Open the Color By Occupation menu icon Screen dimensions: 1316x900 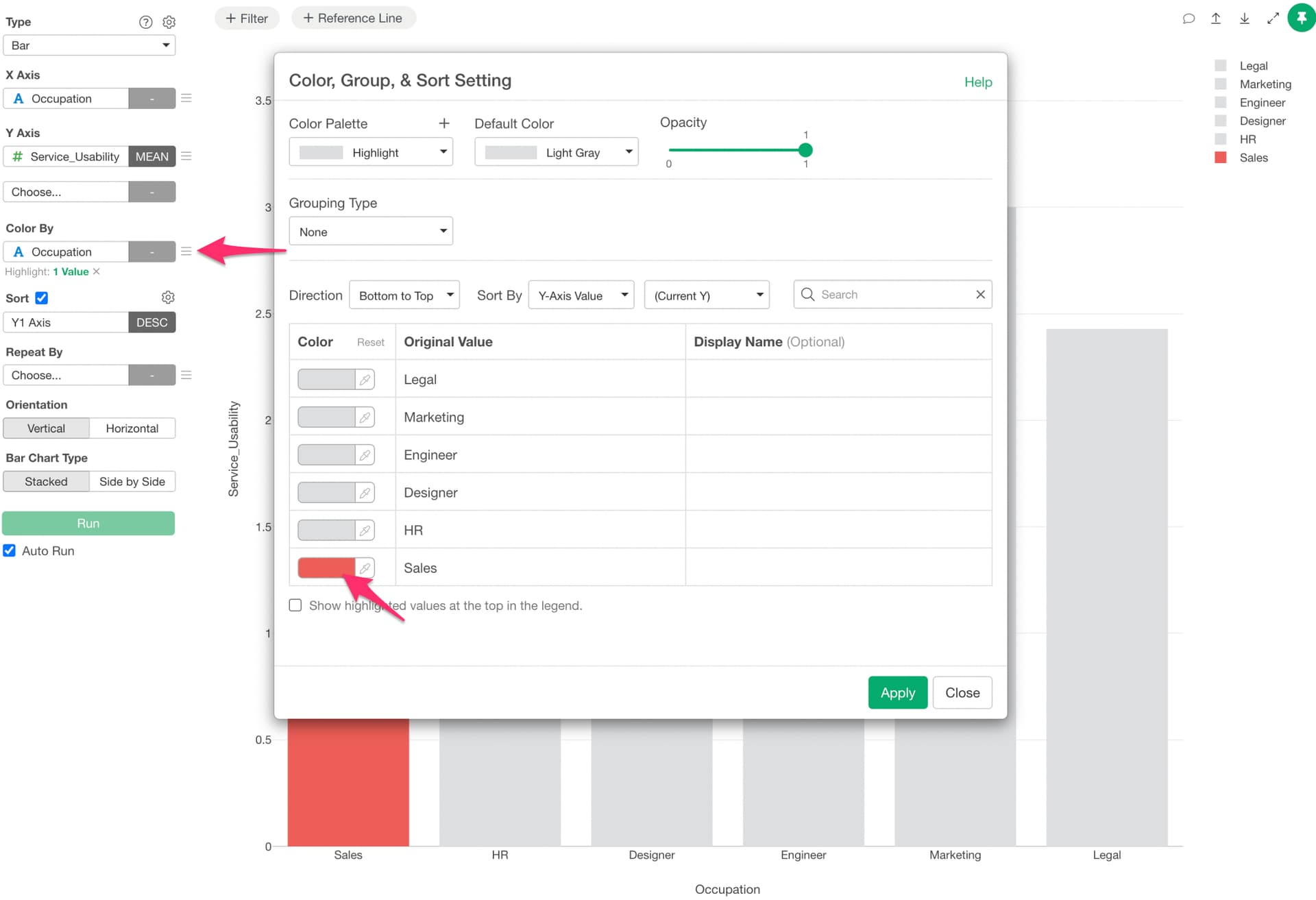[x=186, y=252]
